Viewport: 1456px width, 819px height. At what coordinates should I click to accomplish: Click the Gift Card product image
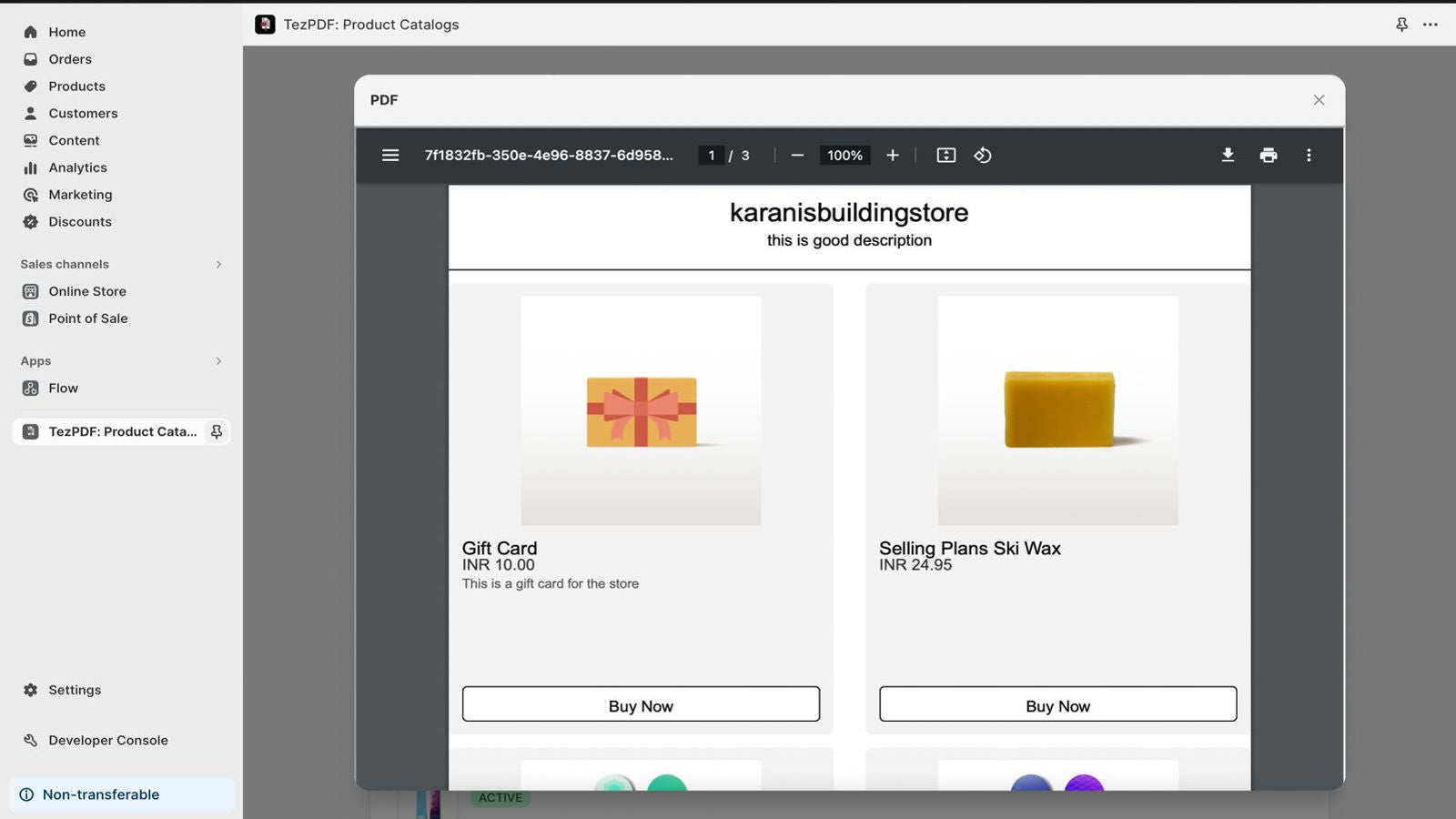[x=641, y=410]
